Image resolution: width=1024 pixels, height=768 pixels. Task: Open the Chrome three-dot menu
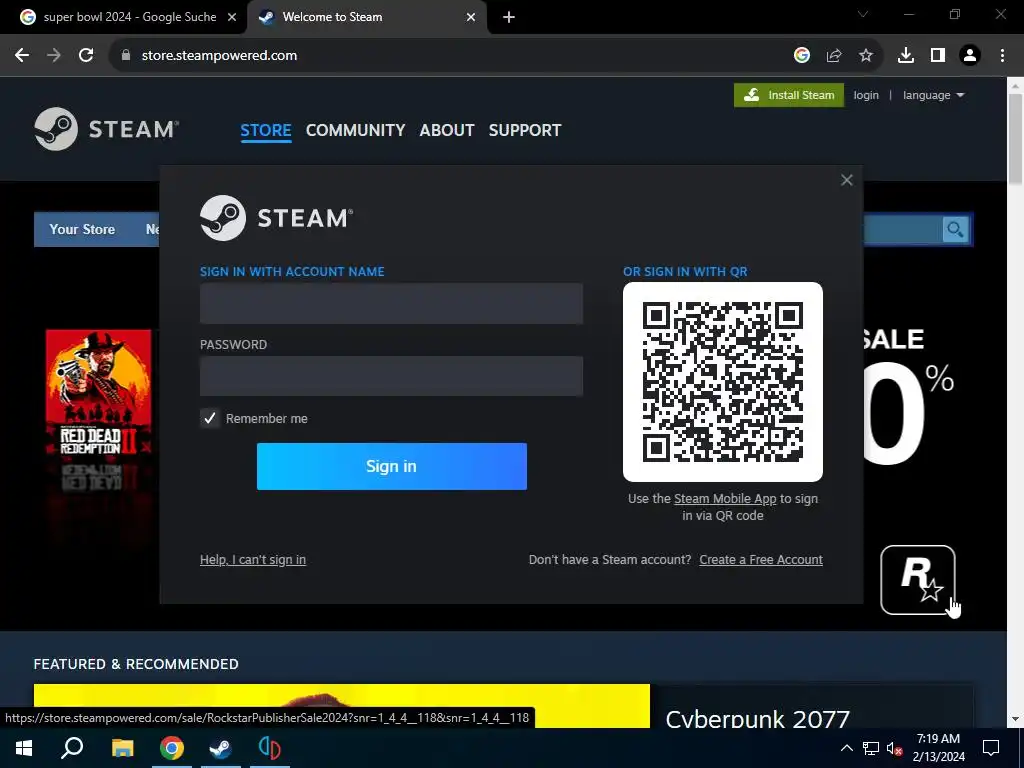point(1002,56)
